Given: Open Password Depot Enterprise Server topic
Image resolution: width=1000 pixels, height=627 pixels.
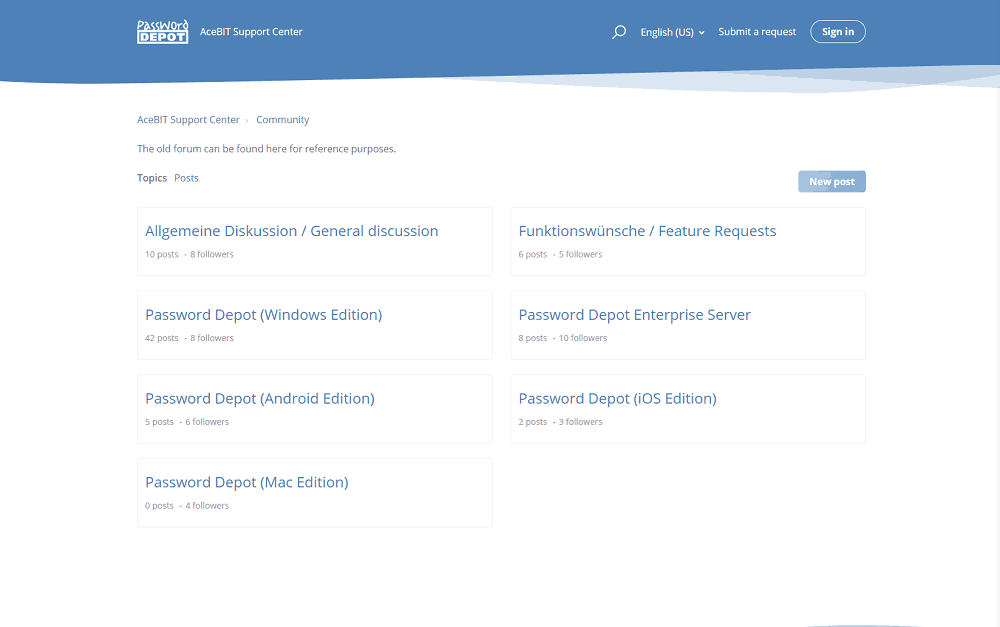Looking at the screenshot, I should [635, 315].
